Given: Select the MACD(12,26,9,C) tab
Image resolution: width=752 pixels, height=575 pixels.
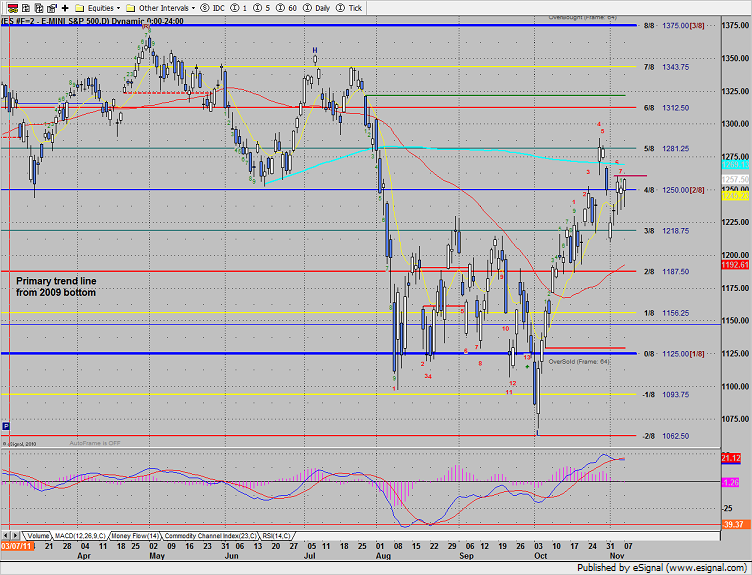Looking at the screenshot, I should (80, 536).
